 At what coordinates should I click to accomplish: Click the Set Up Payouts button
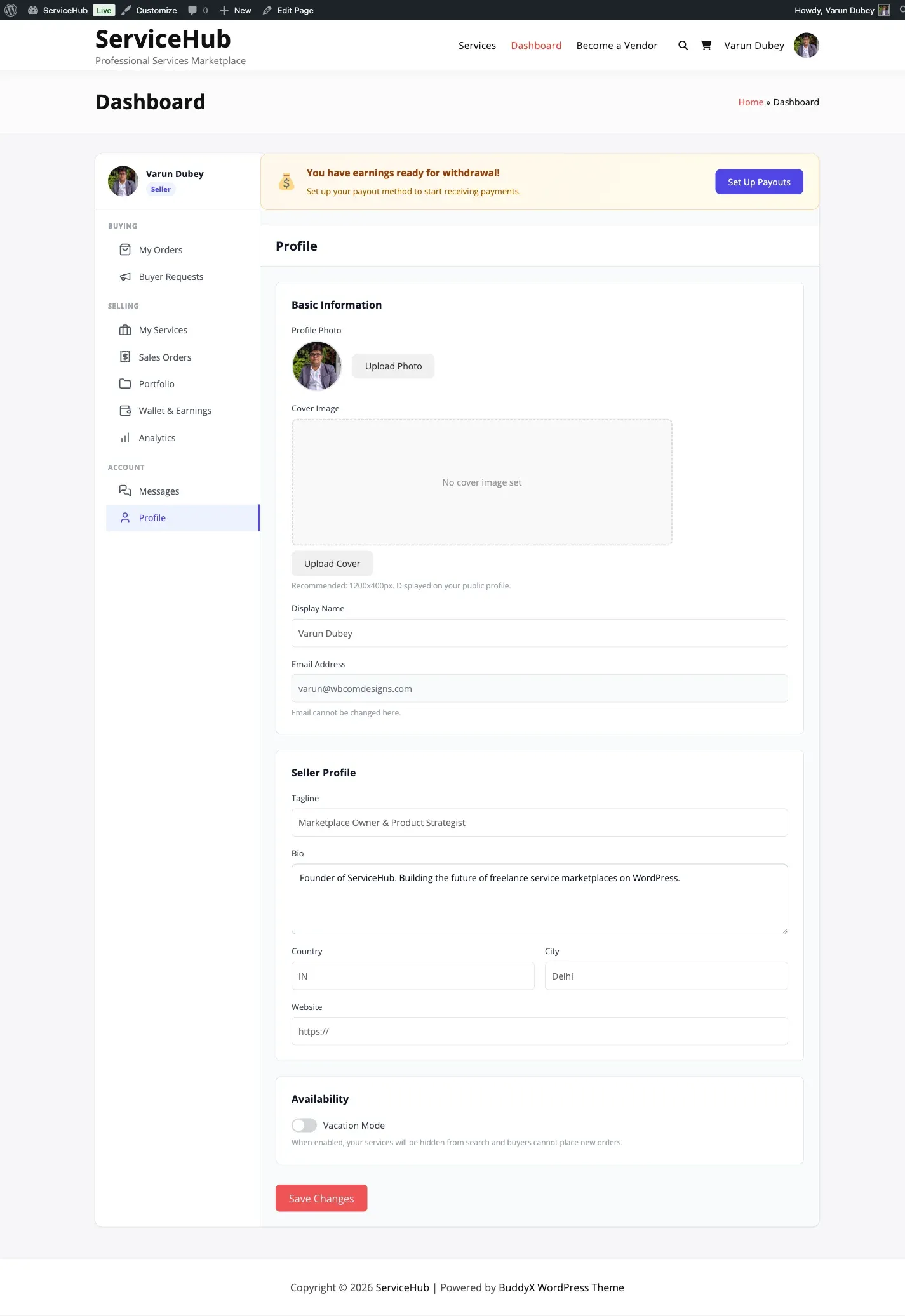tap(759, 182)
